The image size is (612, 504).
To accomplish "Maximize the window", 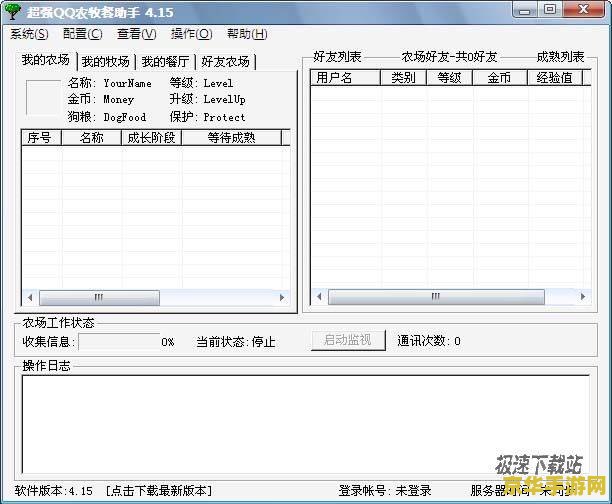I will (550, 9).
